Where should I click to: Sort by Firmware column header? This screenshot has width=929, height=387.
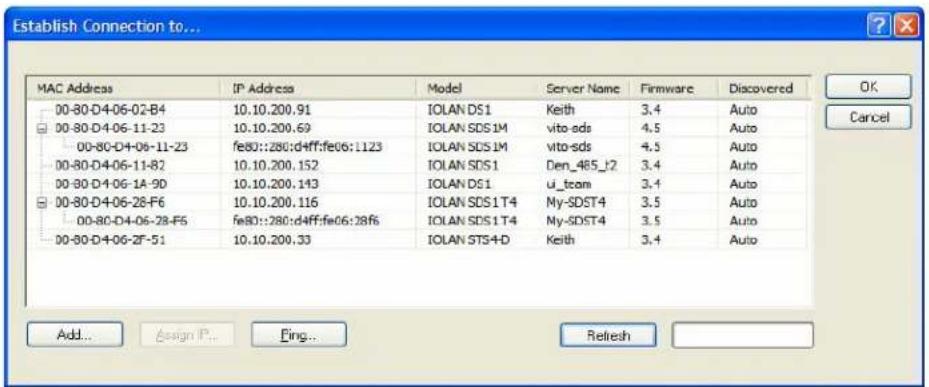pos(674,88)
